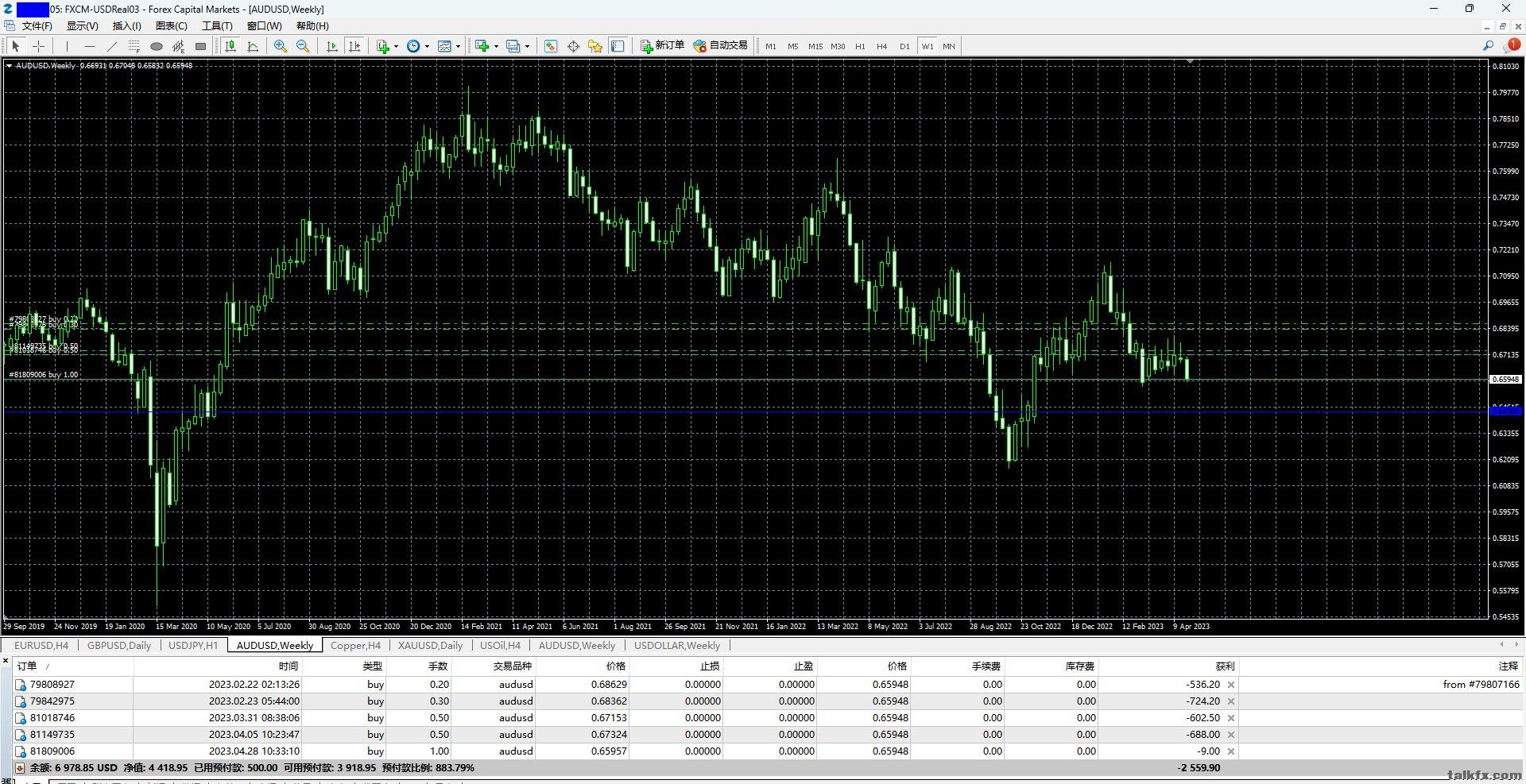Switch to the Copper,H4 chart tab
The height and width of the screenshot is (784, 1526).
tap(355, 645)
